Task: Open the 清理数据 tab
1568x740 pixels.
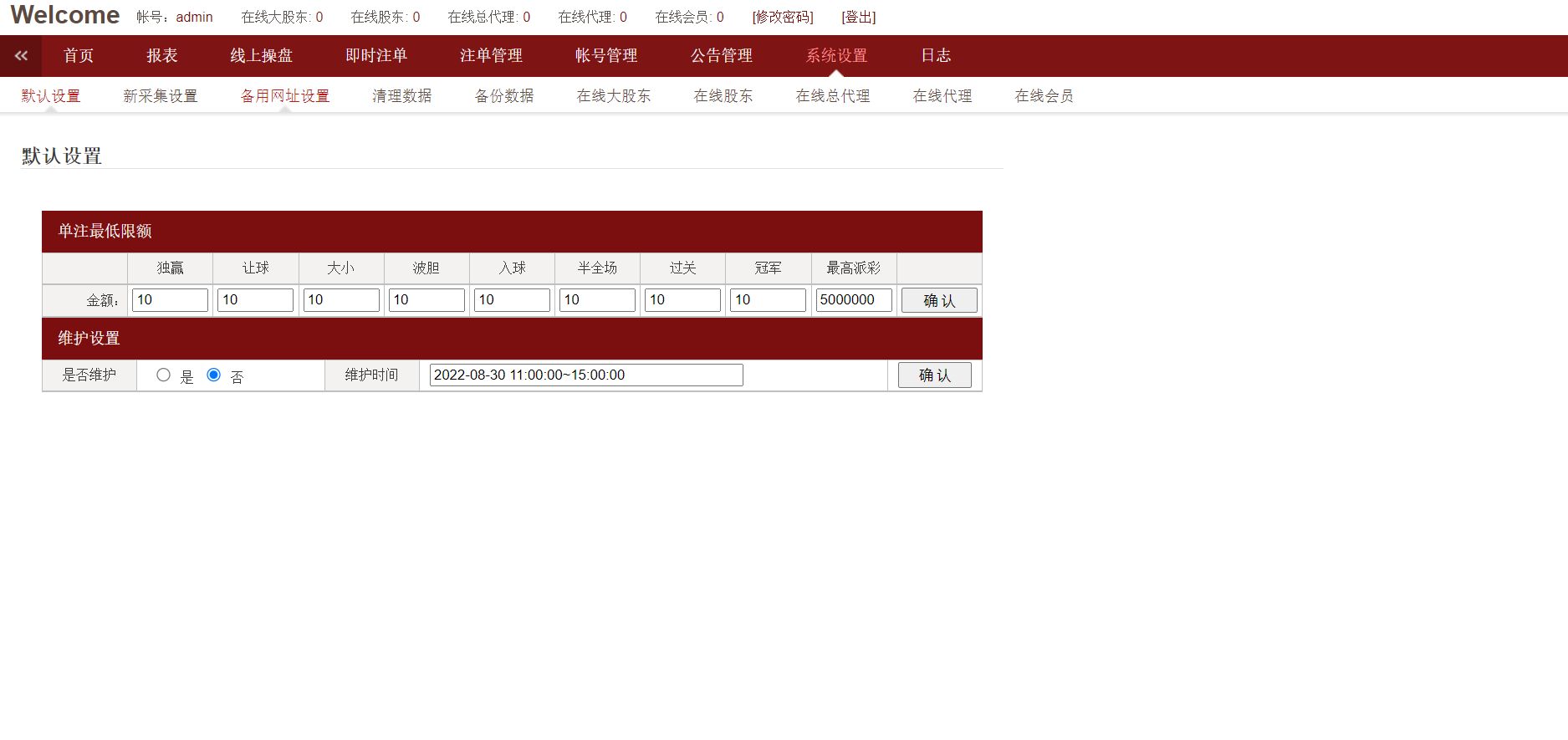Action: click(x=402, y=96)
